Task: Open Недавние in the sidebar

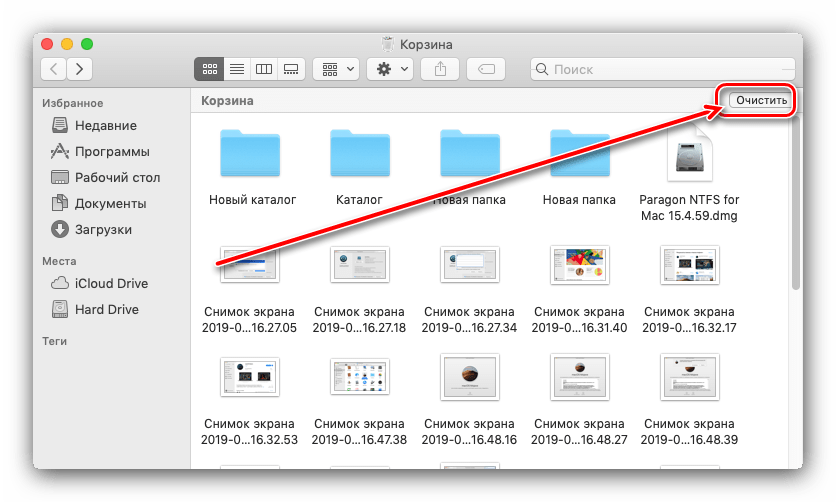Action: click(105, 126)
